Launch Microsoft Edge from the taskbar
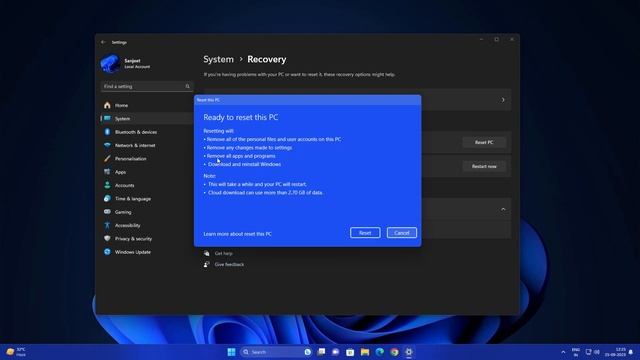 (x=380, y=352)
